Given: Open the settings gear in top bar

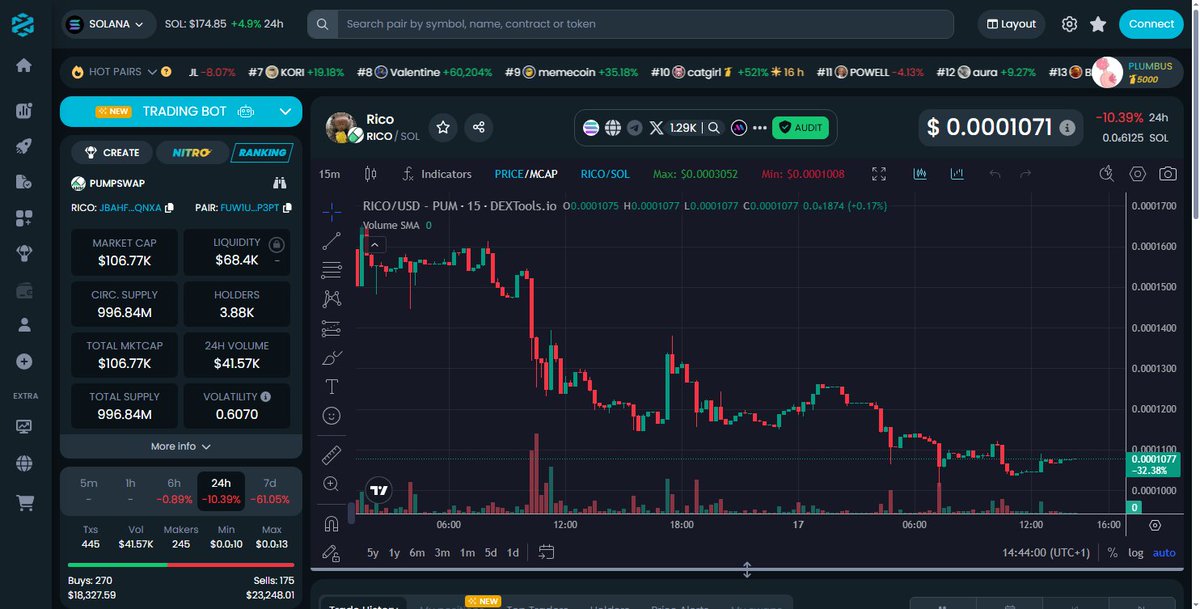Looking at the screenshot, I should coord(1069,24).
